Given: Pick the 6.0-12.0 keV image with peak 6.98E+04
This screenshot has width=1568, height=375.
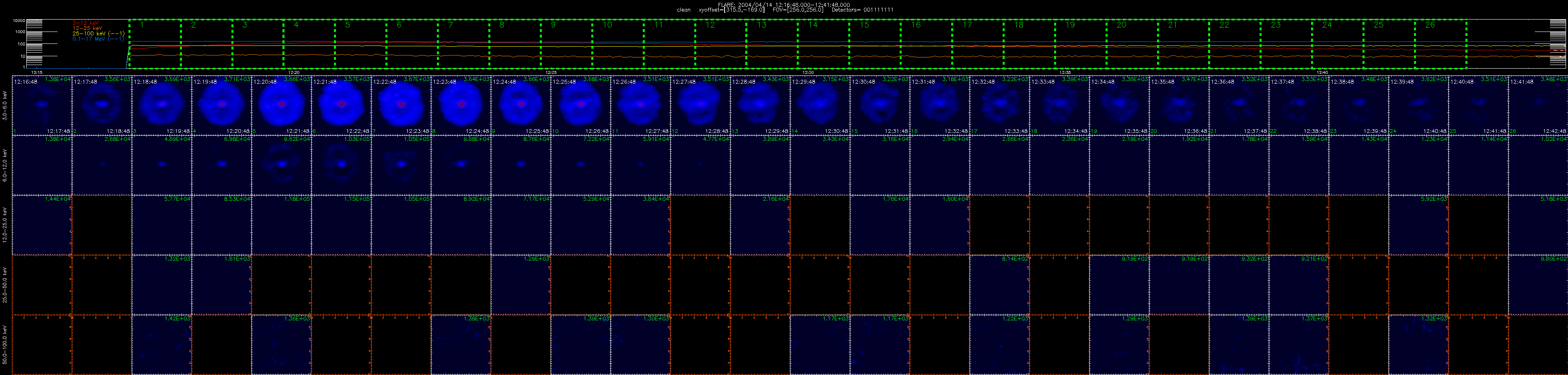Looking at the screenshot, I should tap(221, 165).
